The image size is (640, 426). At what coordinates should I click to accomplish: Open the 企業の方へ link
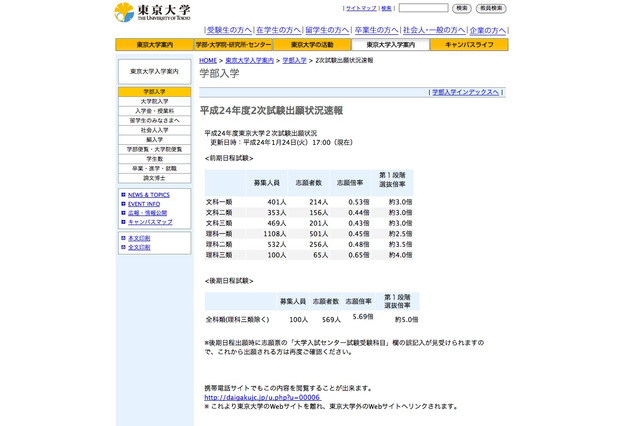click(x=487, y=30)
